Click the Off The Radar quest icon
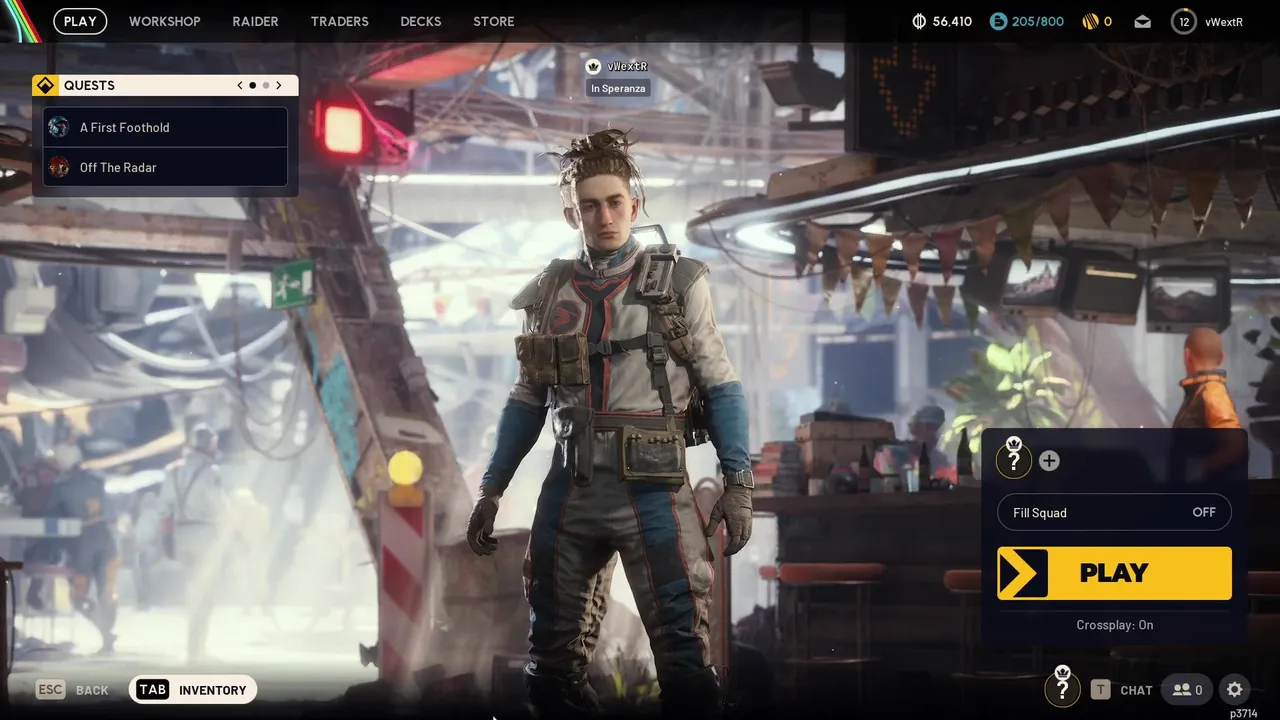This screenshot has height=720, width=1280. coord(59,167)
